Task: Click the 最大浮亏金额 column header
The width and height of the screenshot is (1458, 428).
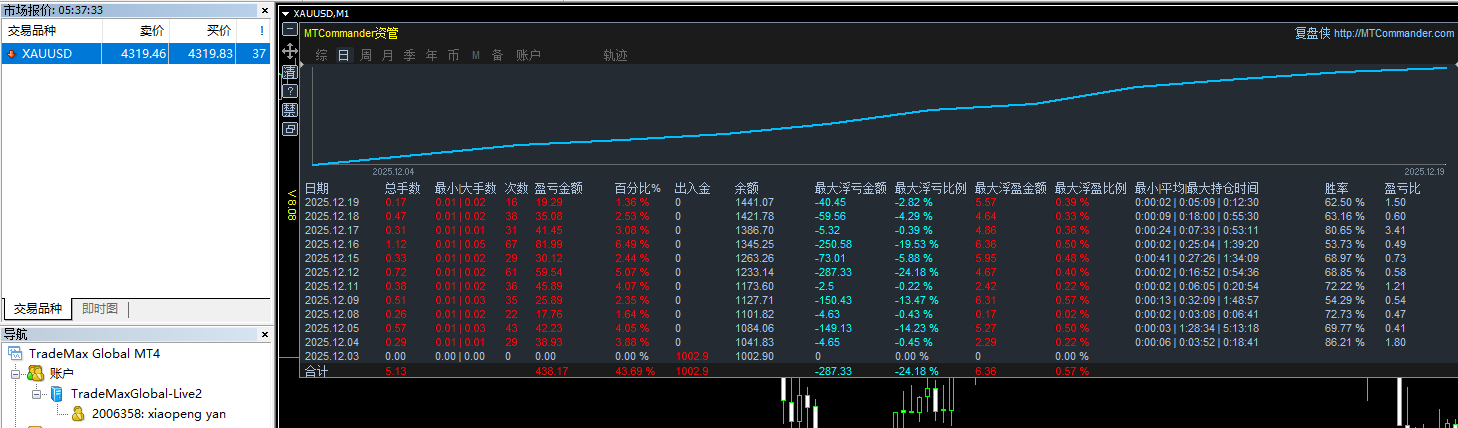Action: (x=851, y=188)
